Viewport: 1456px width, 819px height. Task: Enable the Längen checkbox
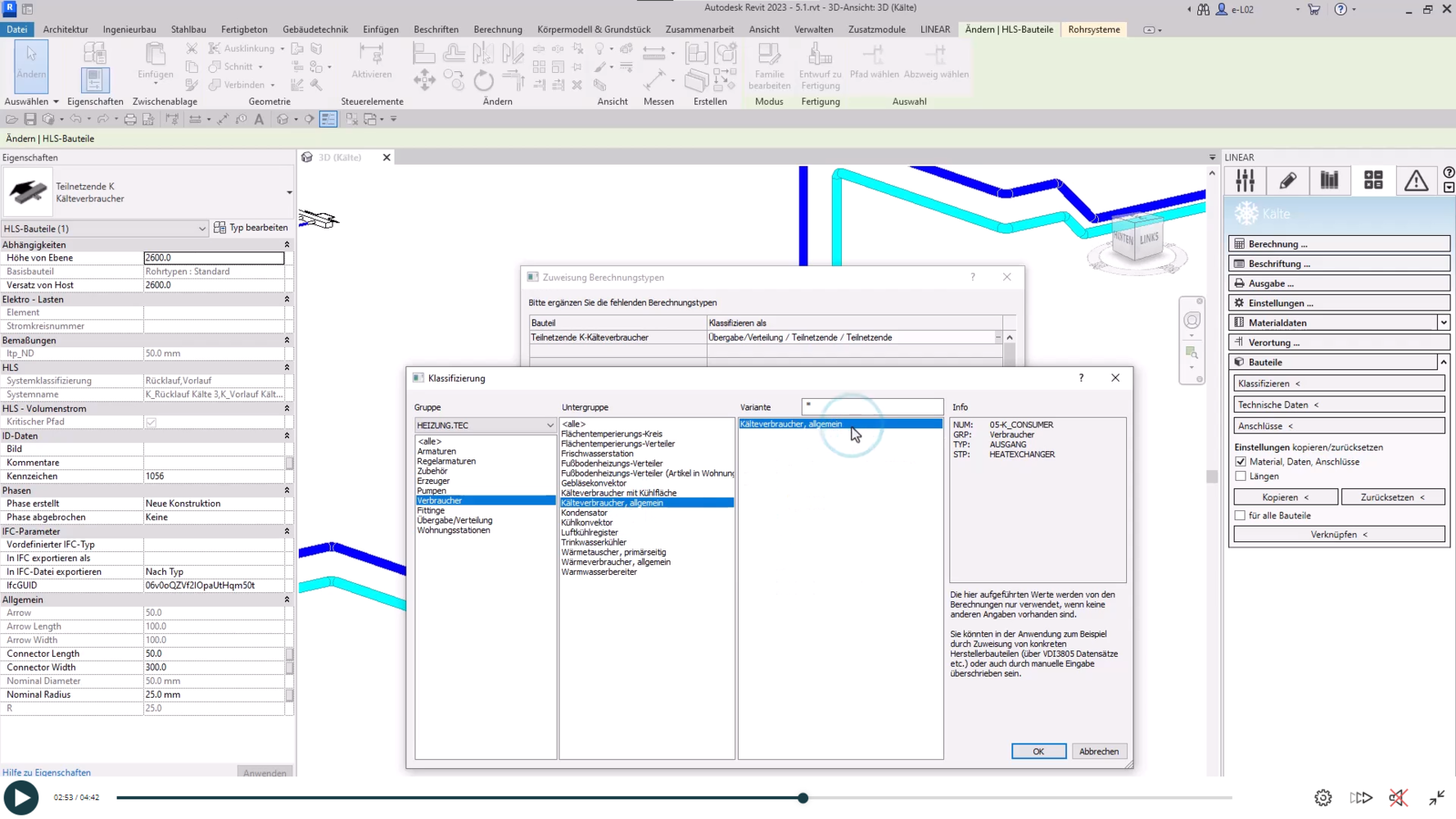pyautogui.click(x=1241, y=476)
